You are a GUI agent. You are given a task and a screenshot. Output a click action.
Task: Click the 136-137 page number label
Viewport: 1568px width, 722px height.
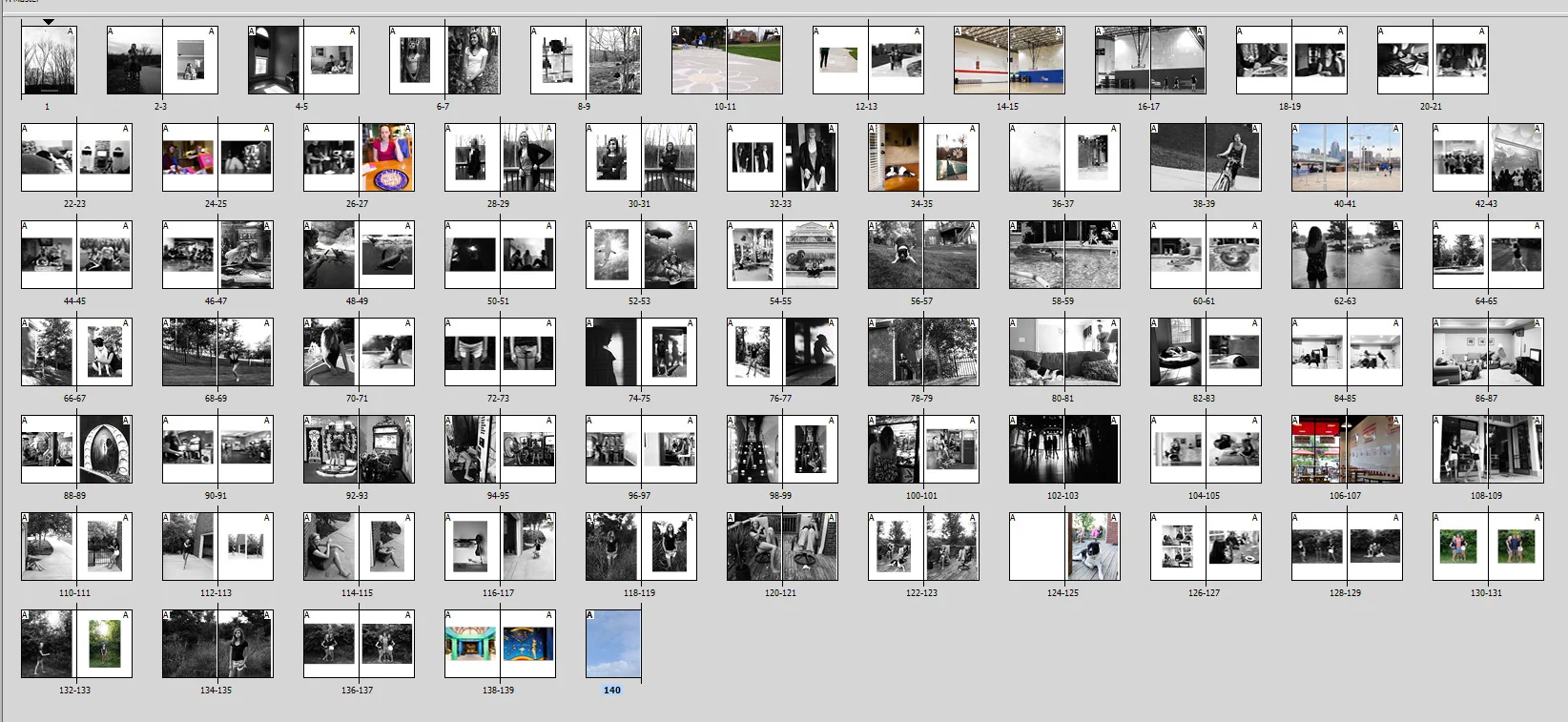click(358, 690)
